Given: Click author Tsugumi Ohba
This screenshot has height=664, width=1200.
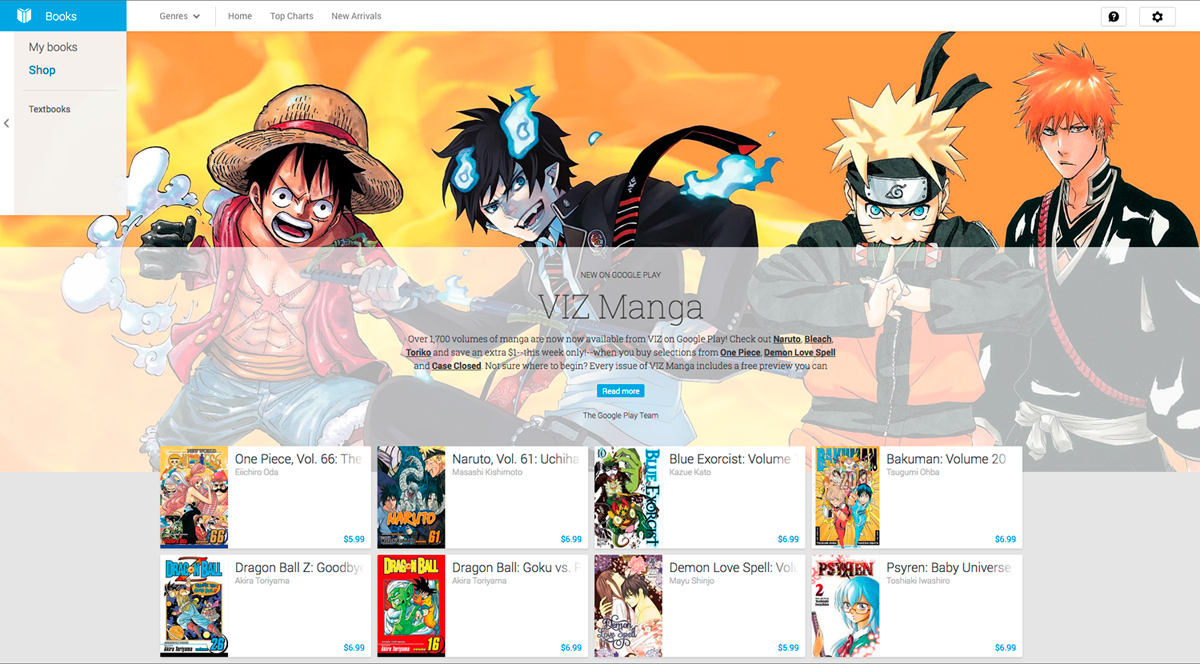Looking at the screenshot, I should pos(912,472).
